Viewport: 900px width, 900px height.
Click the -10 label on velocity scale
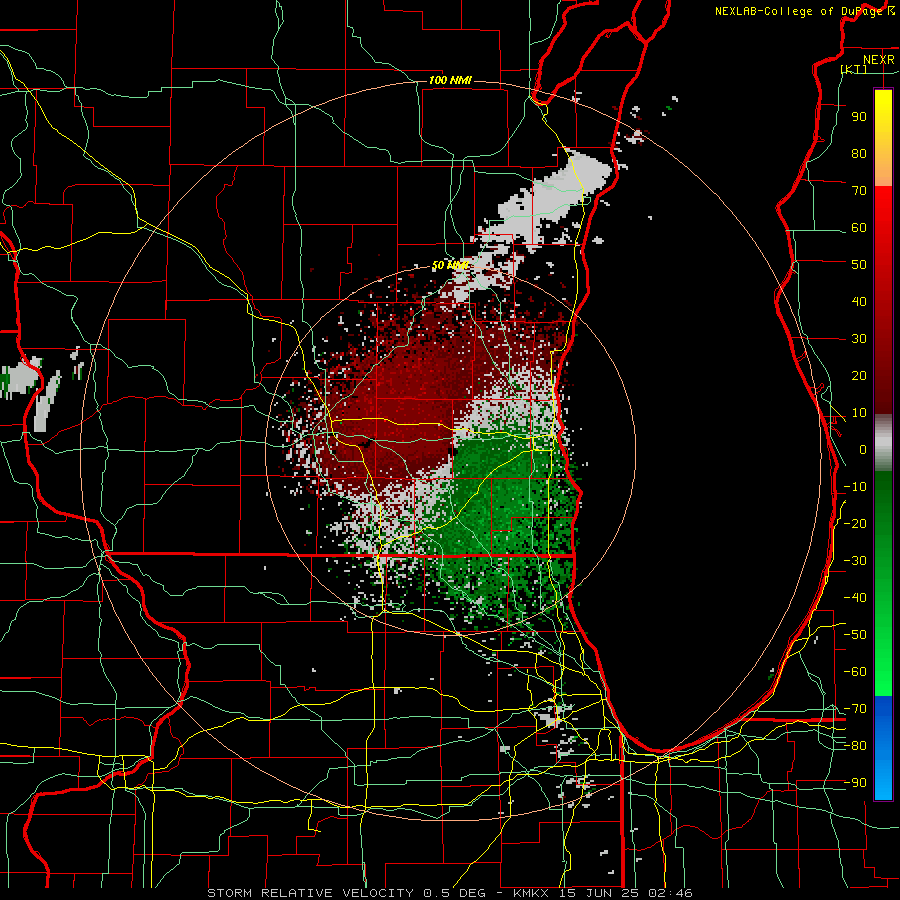point(855,487)
